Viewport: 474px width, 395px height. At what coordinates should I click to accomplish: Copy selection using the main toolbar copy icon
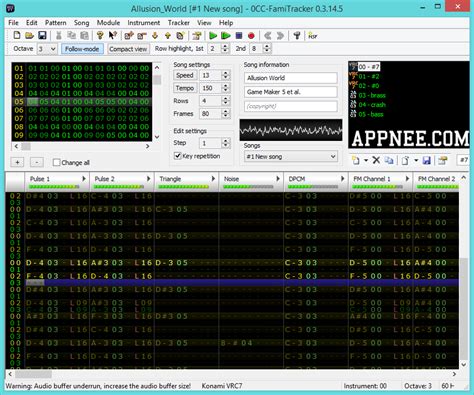point(71,35)
